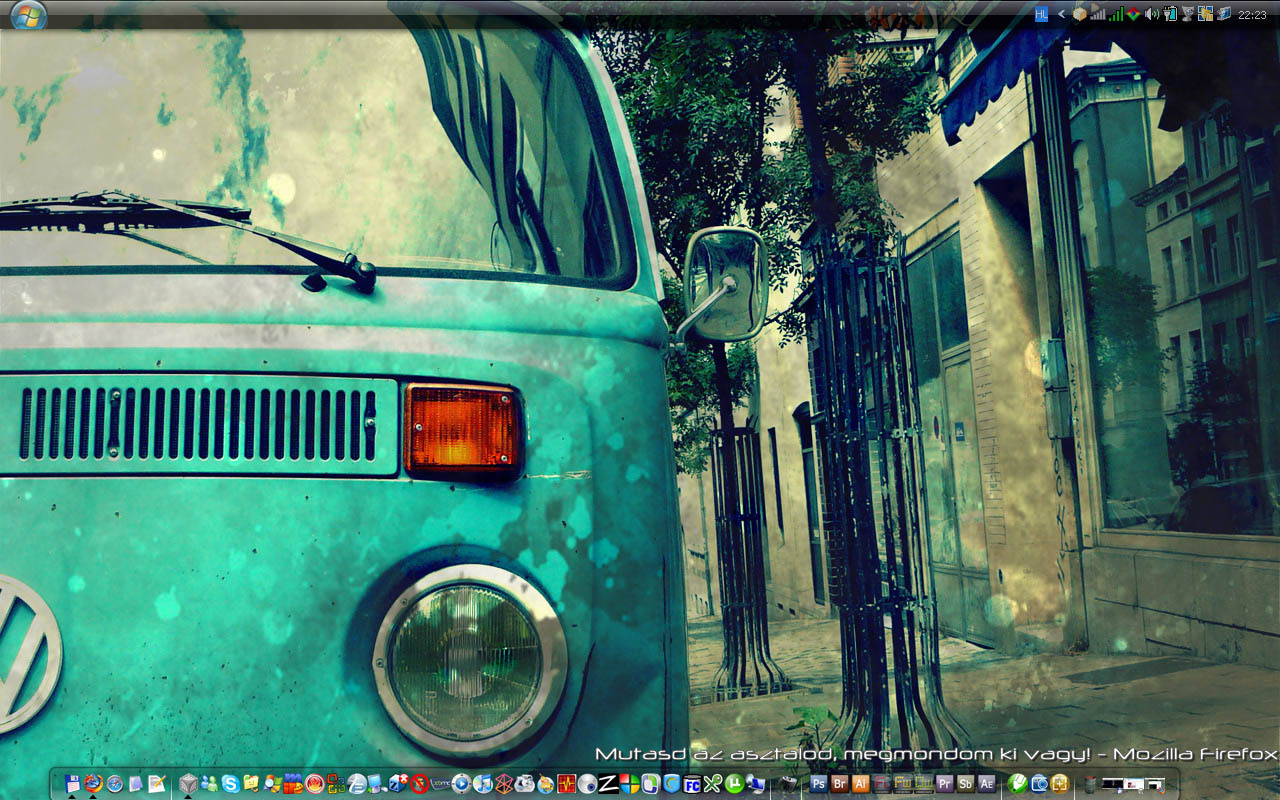The height and width of the screenshot is (800, 1280).
Task: Open the yellow screen capture icon
Action: [1059, 783]
